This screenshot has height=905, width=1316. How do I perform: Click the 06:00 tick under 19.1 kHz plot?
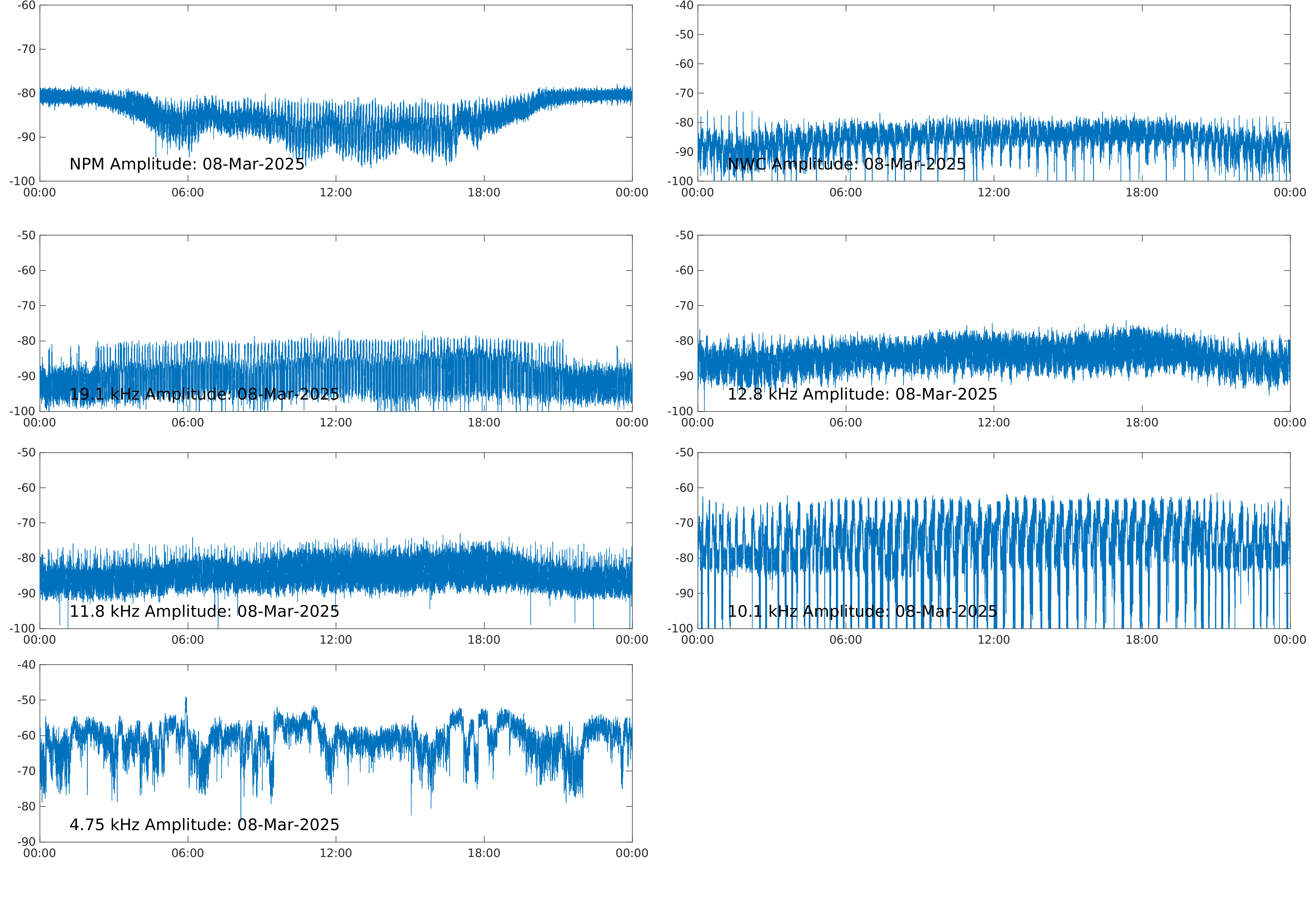(x=188, y=423)
